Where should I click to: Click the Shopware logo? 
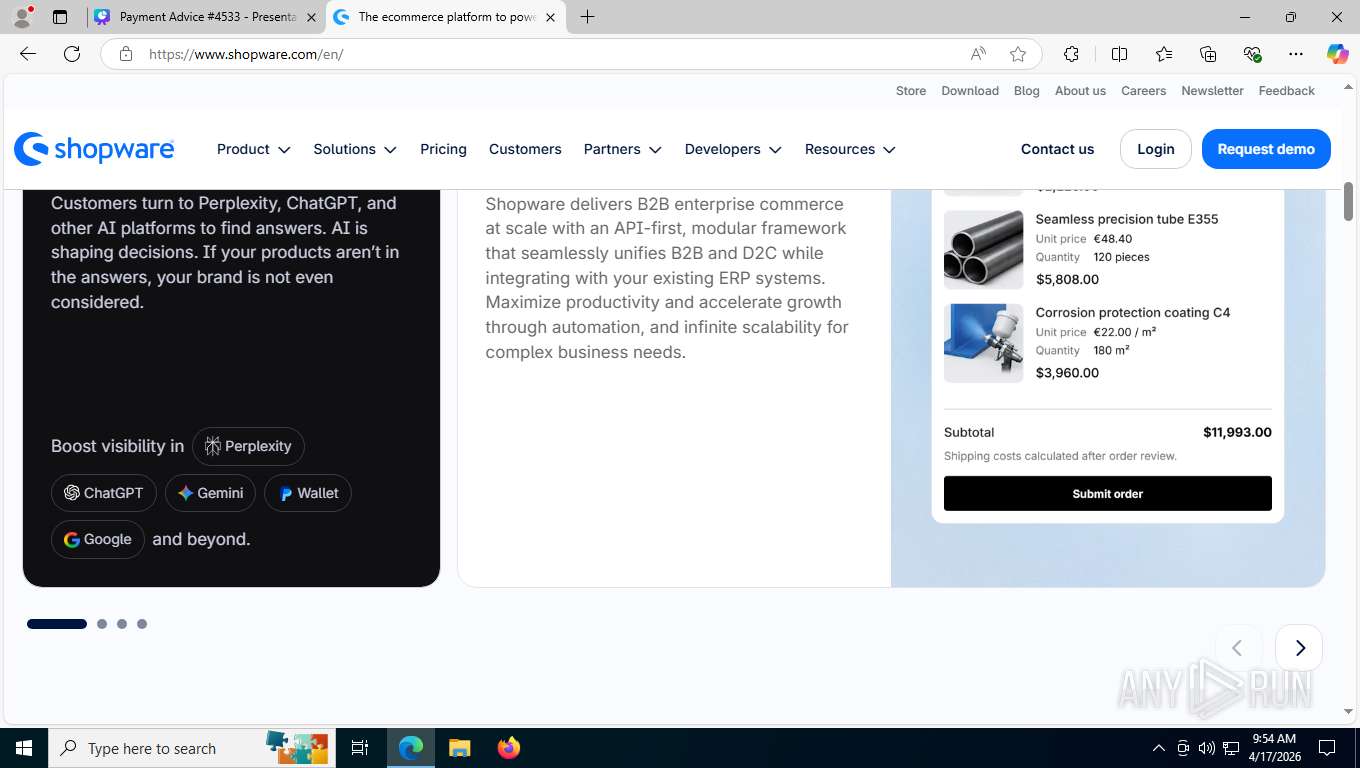[94, 149]
